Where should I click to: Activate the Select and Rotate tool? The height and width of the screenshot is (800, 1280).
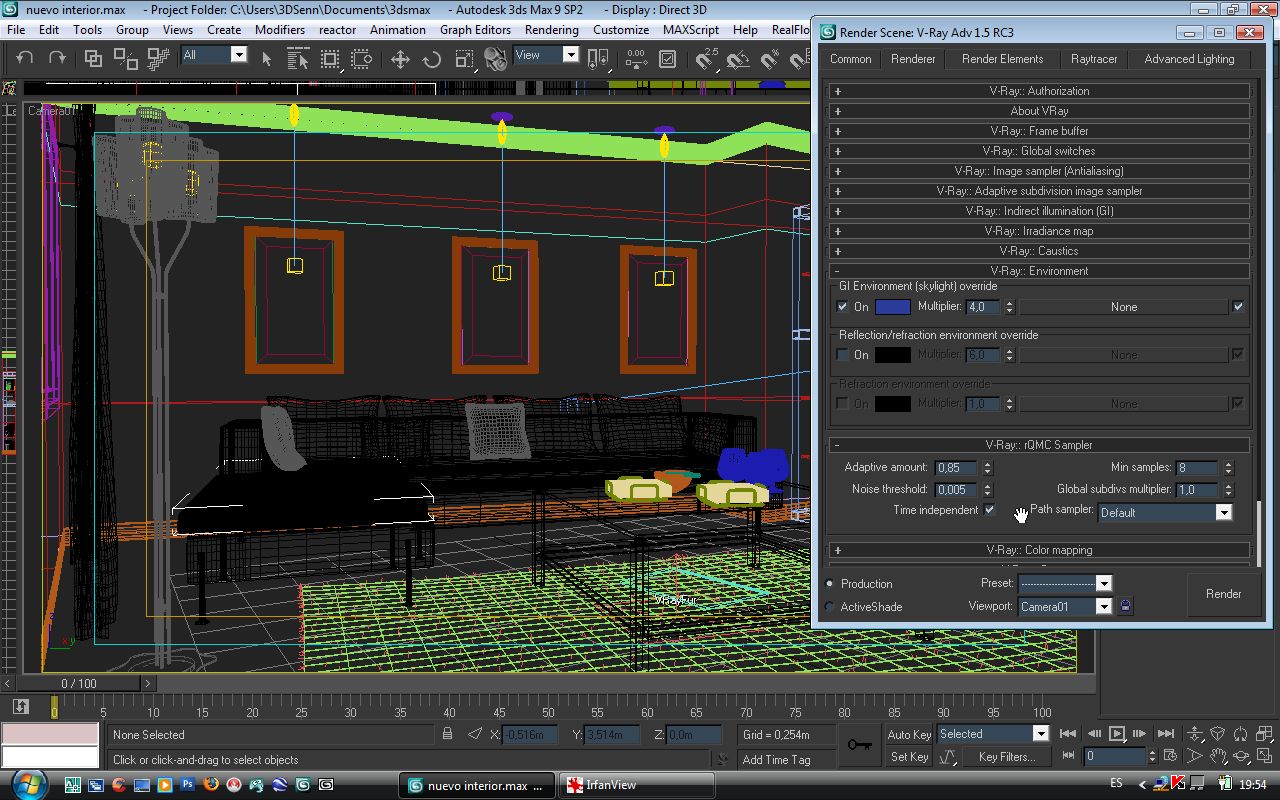[432, 59]
